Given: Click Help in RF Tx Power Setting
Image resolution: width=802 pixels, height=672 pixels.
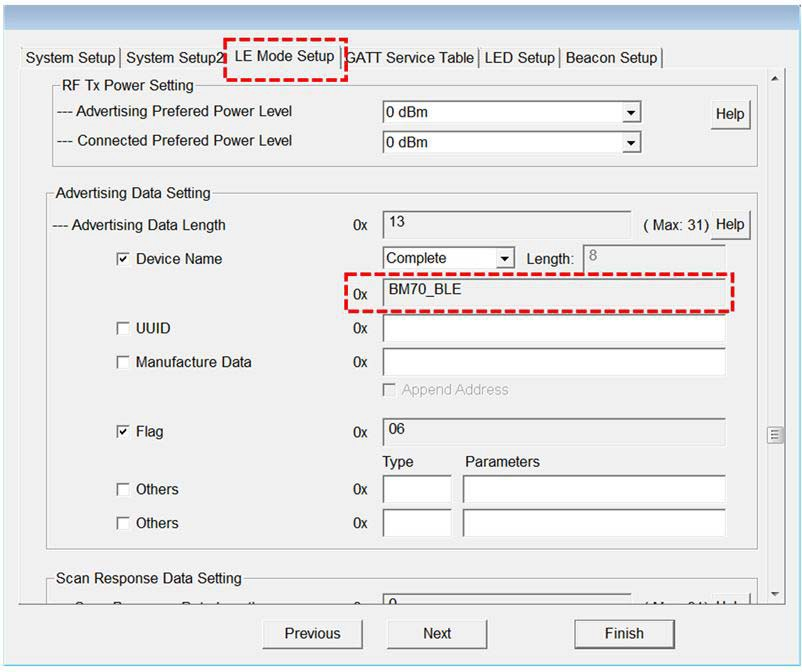Looking at the screenshot, I should pos(729,114).
